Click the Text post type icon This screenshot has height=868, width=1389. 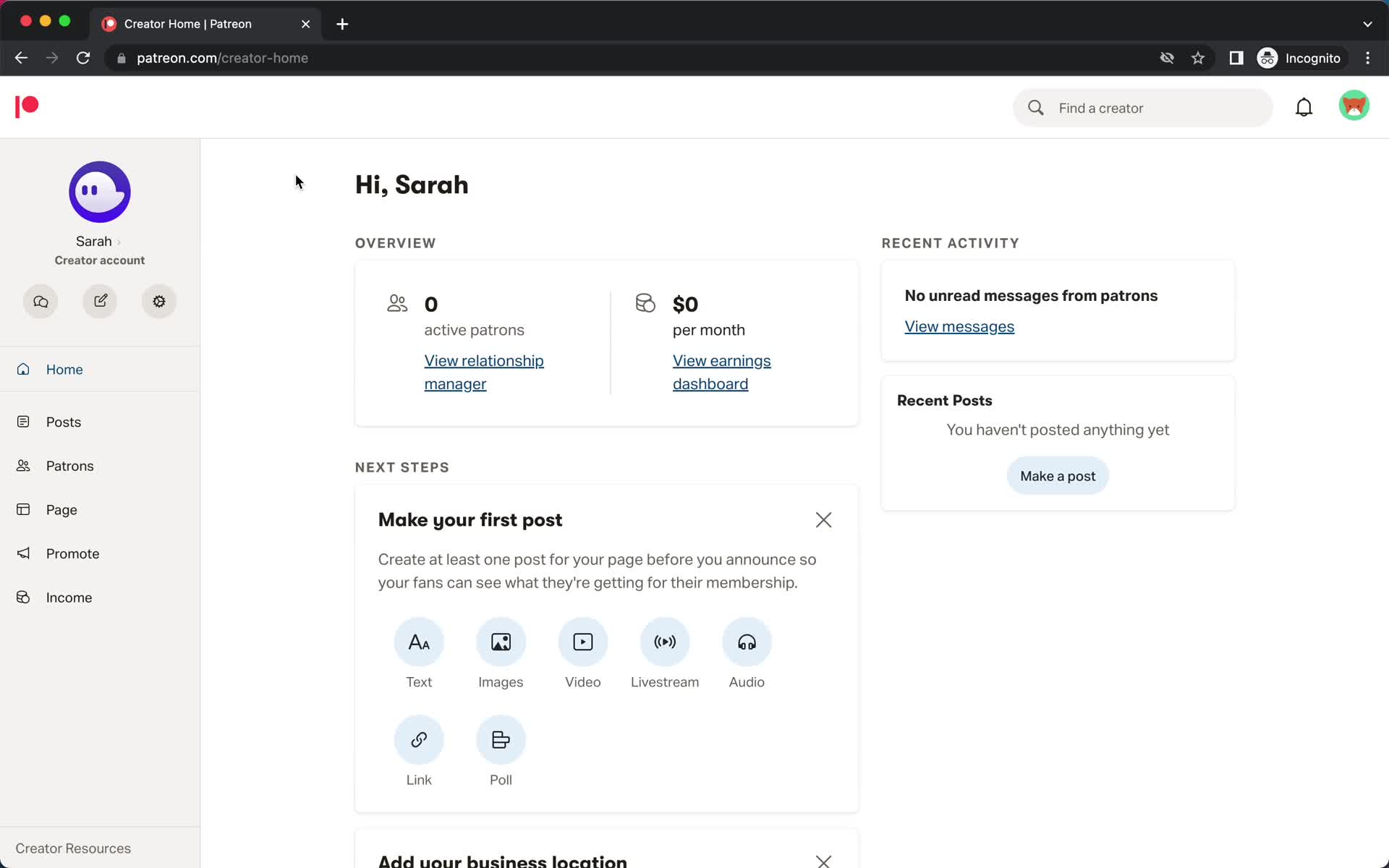coord(419,641)
